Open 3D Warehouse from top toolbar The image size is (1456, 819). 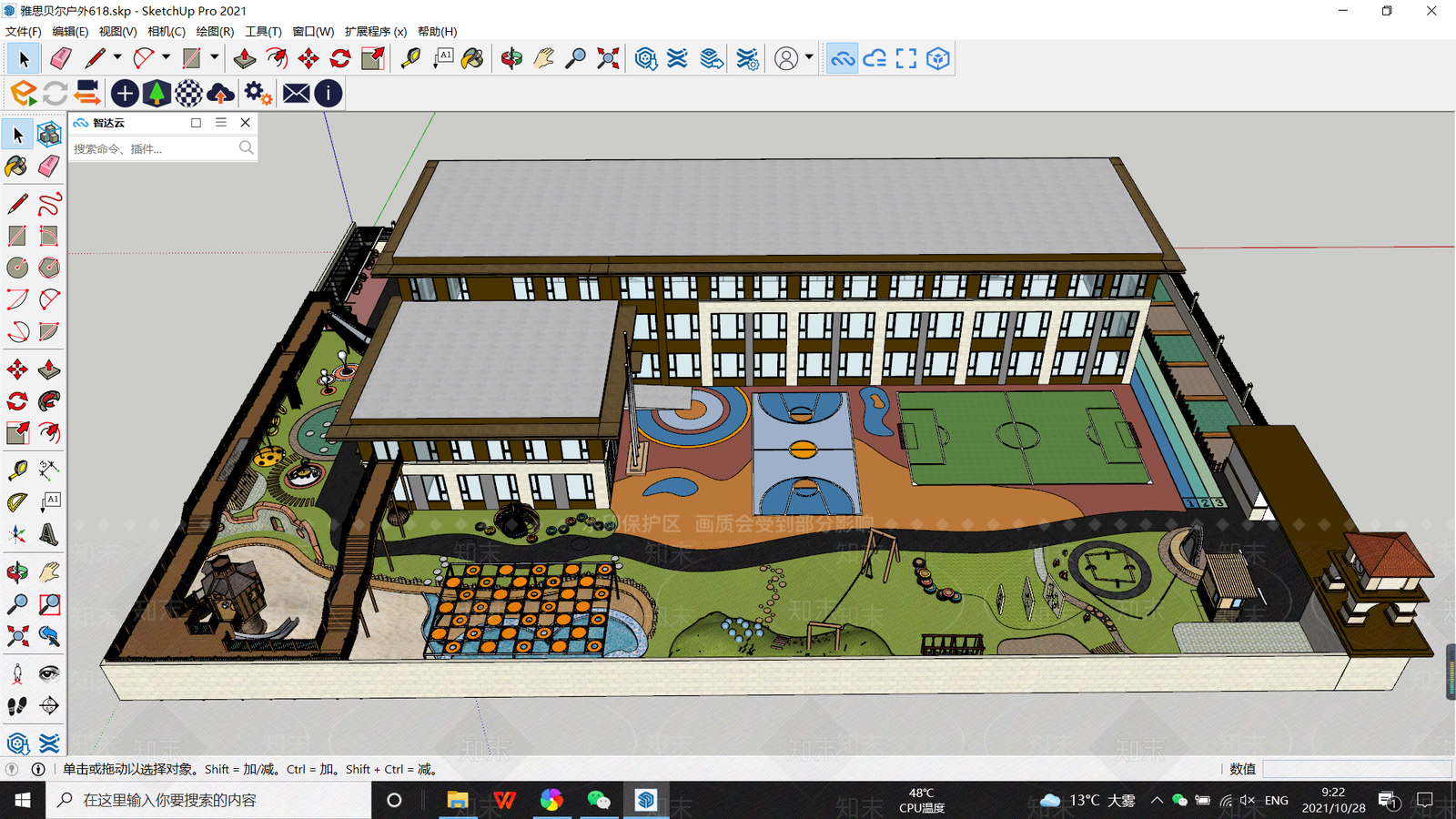[646, 59]
